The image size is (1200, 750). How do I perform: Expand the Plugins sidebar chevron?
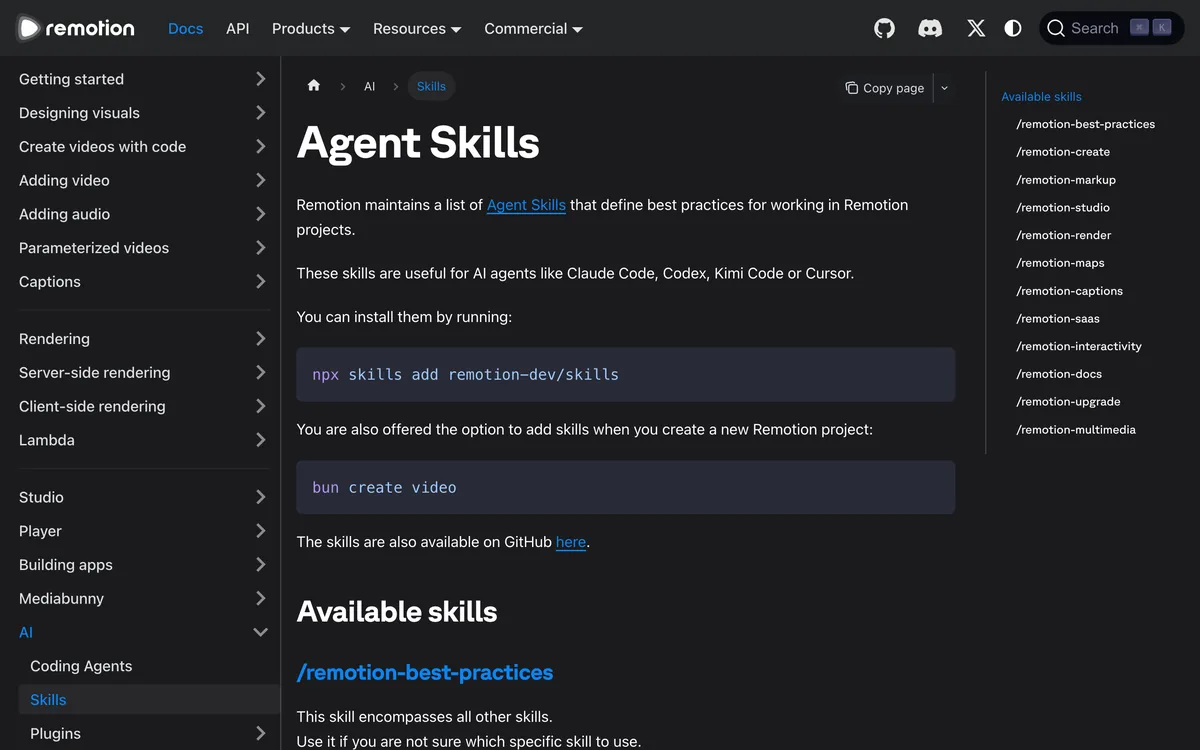(260, 733)
